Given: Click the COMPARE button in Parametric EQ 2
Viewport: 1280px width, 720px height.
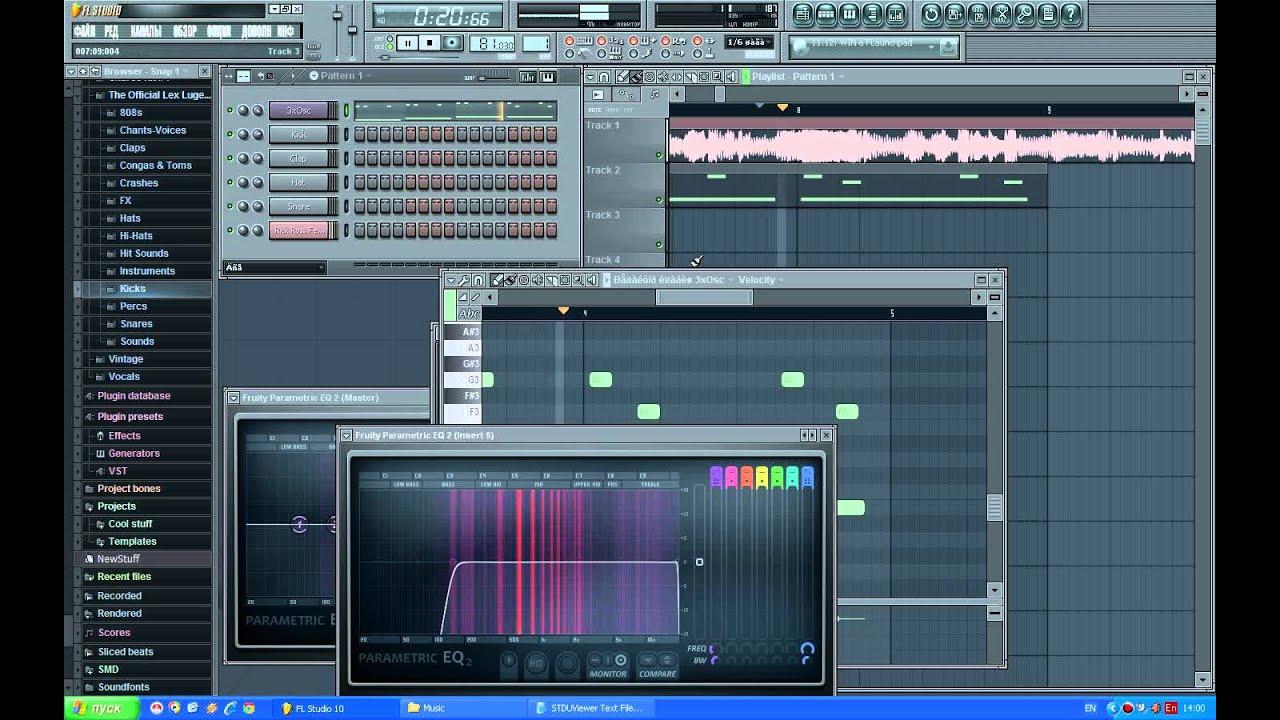Looking at the screenshot, I should point(657,661).
